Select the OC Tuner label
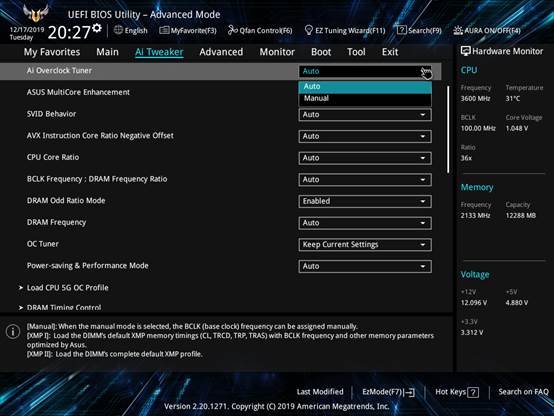Image resolution: width=554 pixels, height=416 pixels. [x=43, y=244]
